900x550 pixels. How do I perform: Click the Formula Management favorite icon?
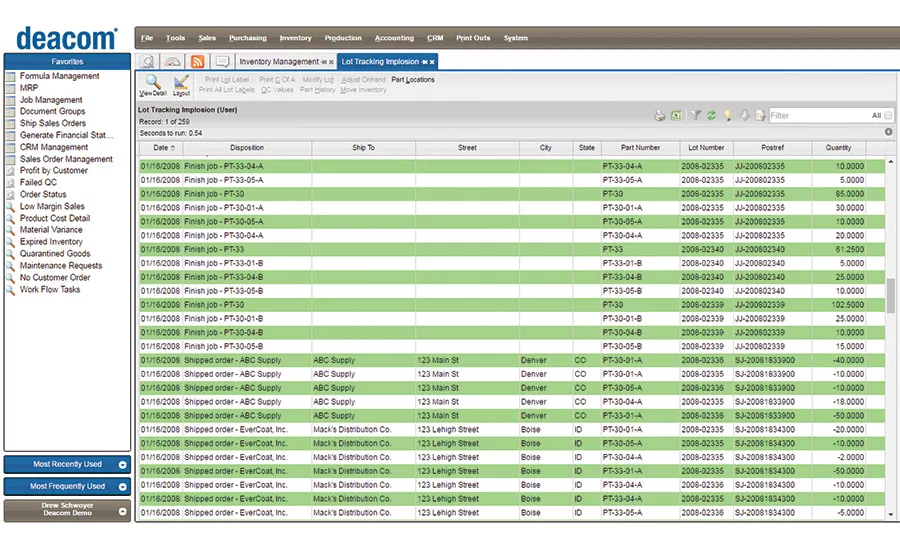click(10, 76)
